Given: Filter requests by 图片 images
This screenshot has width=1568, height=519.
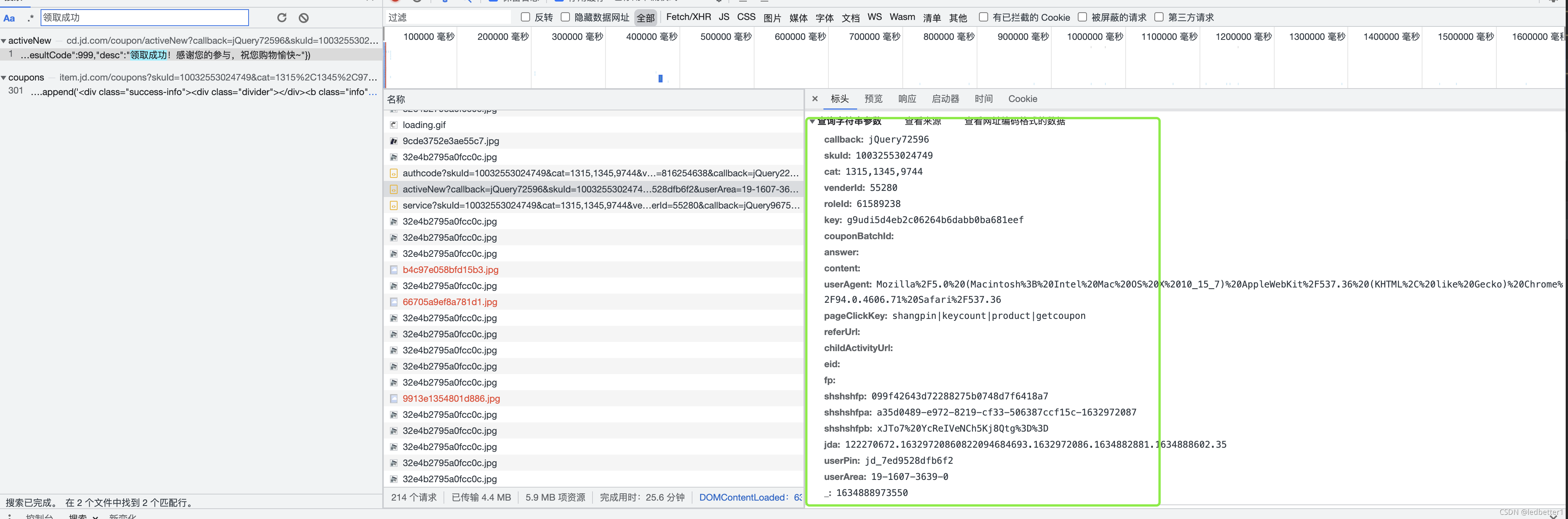Looking at the screenshot, I should [773, 18].
